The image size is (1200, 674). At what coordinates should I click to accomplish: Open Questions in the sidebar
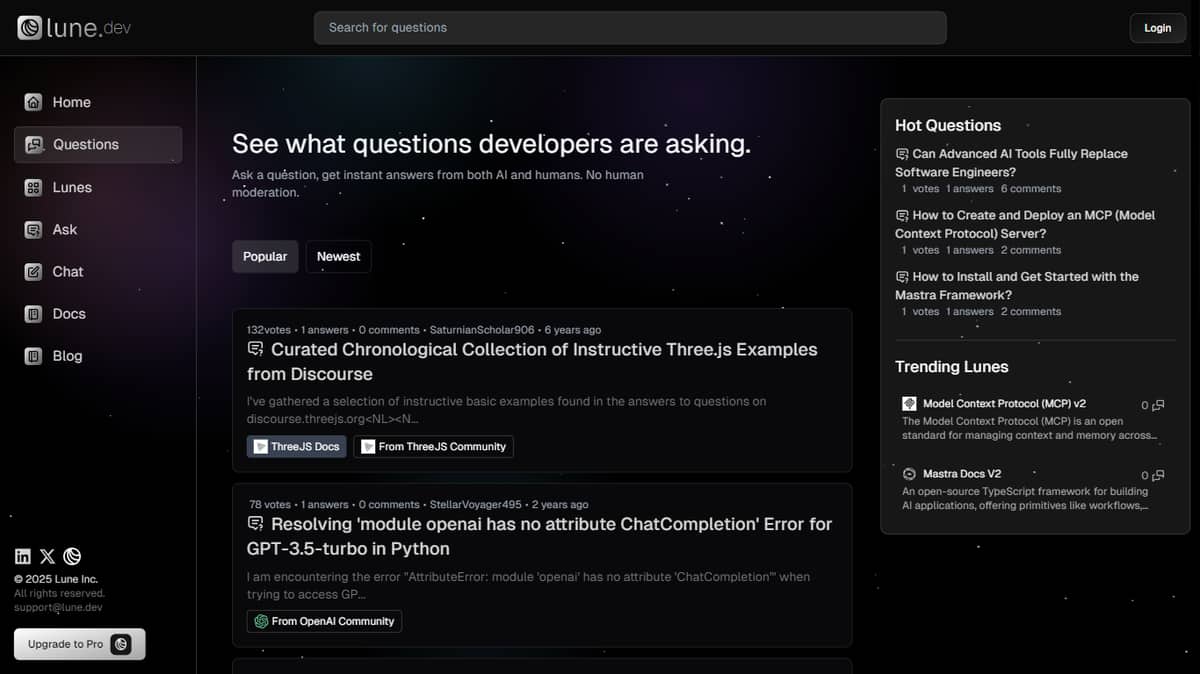coord(98,144)
